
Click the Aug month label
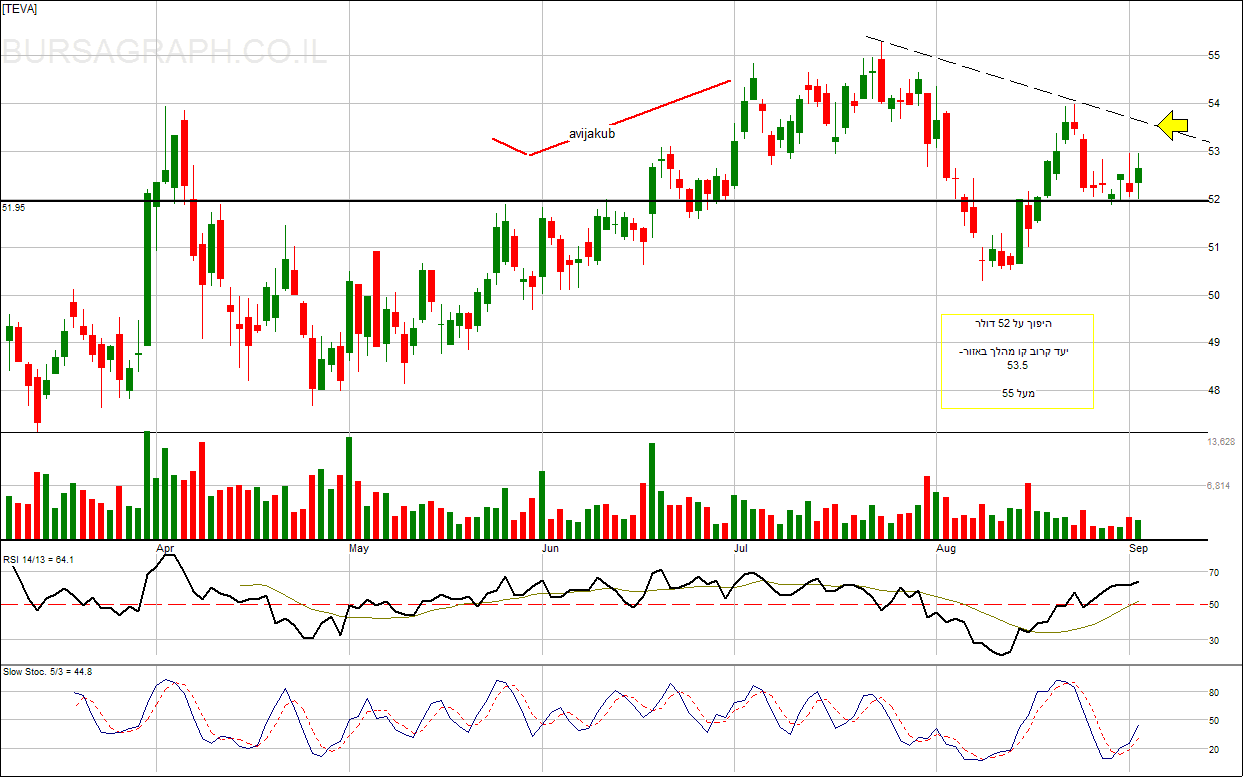(946, 548)
